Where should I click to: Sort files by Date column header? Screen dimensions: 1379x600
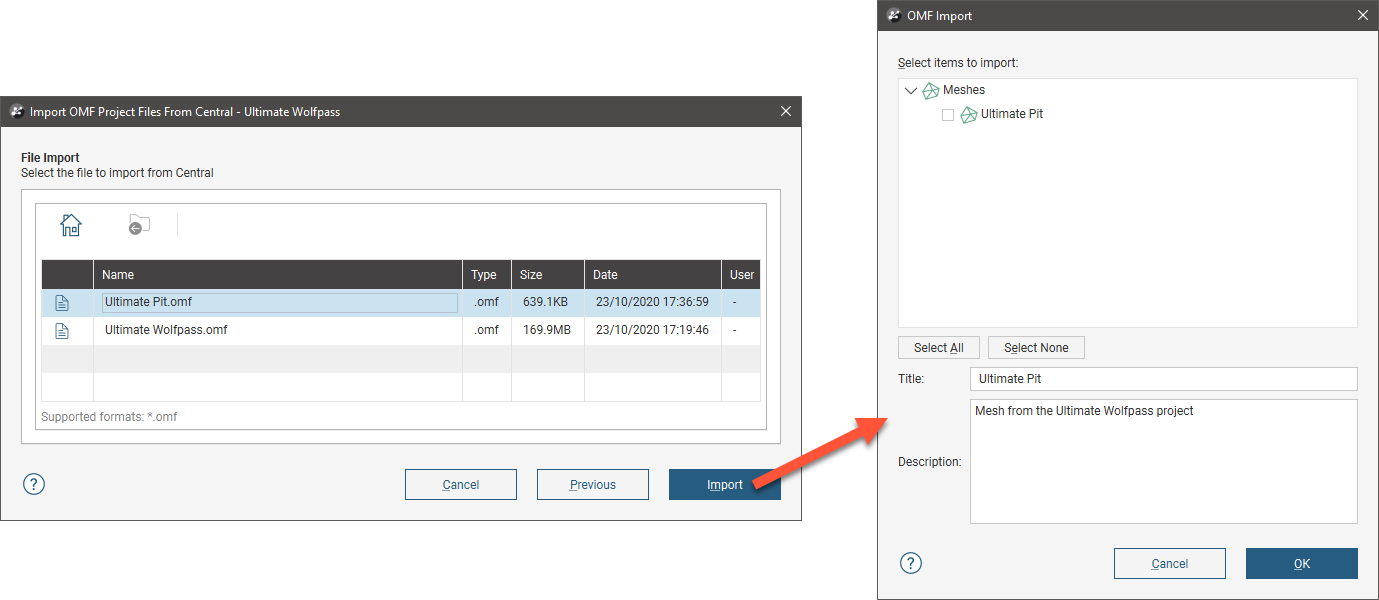click(605, 275)
